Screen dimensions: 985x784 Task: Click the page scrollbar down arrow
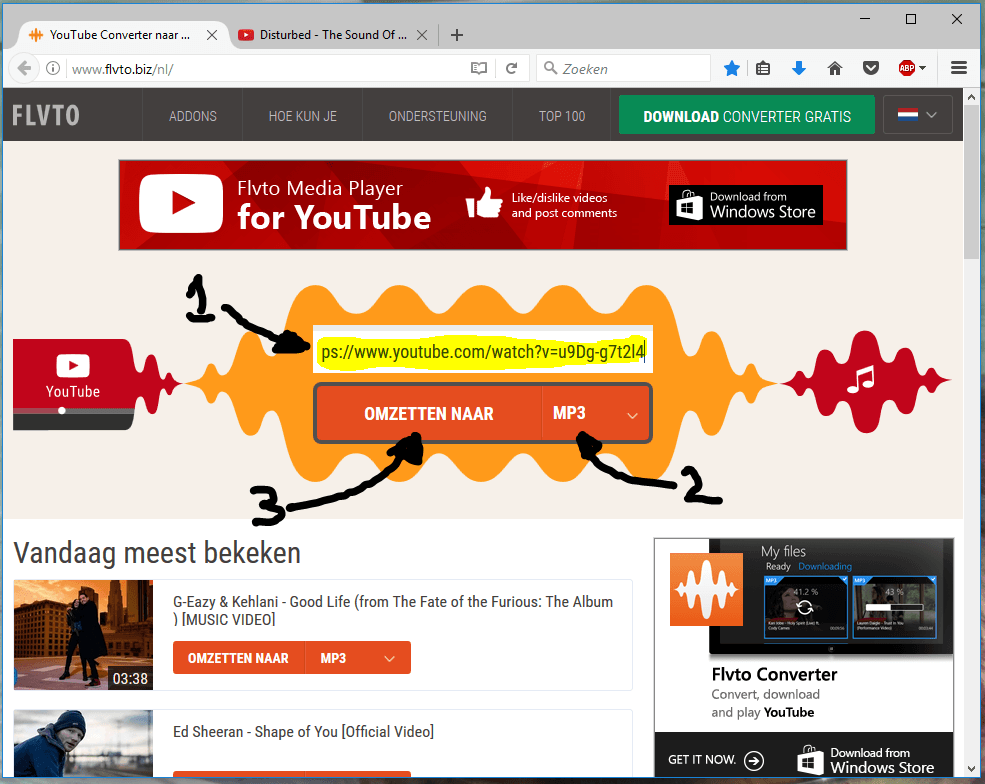pyautogui.click(x=971, y=769)
